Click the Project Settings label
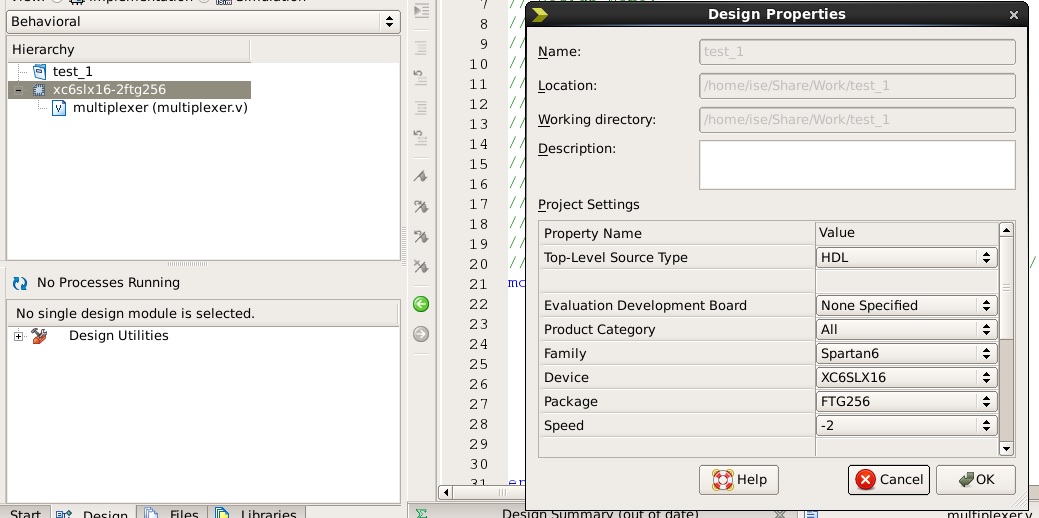The height and width of the screenshot is (518, 1039). tap(588, 205)
